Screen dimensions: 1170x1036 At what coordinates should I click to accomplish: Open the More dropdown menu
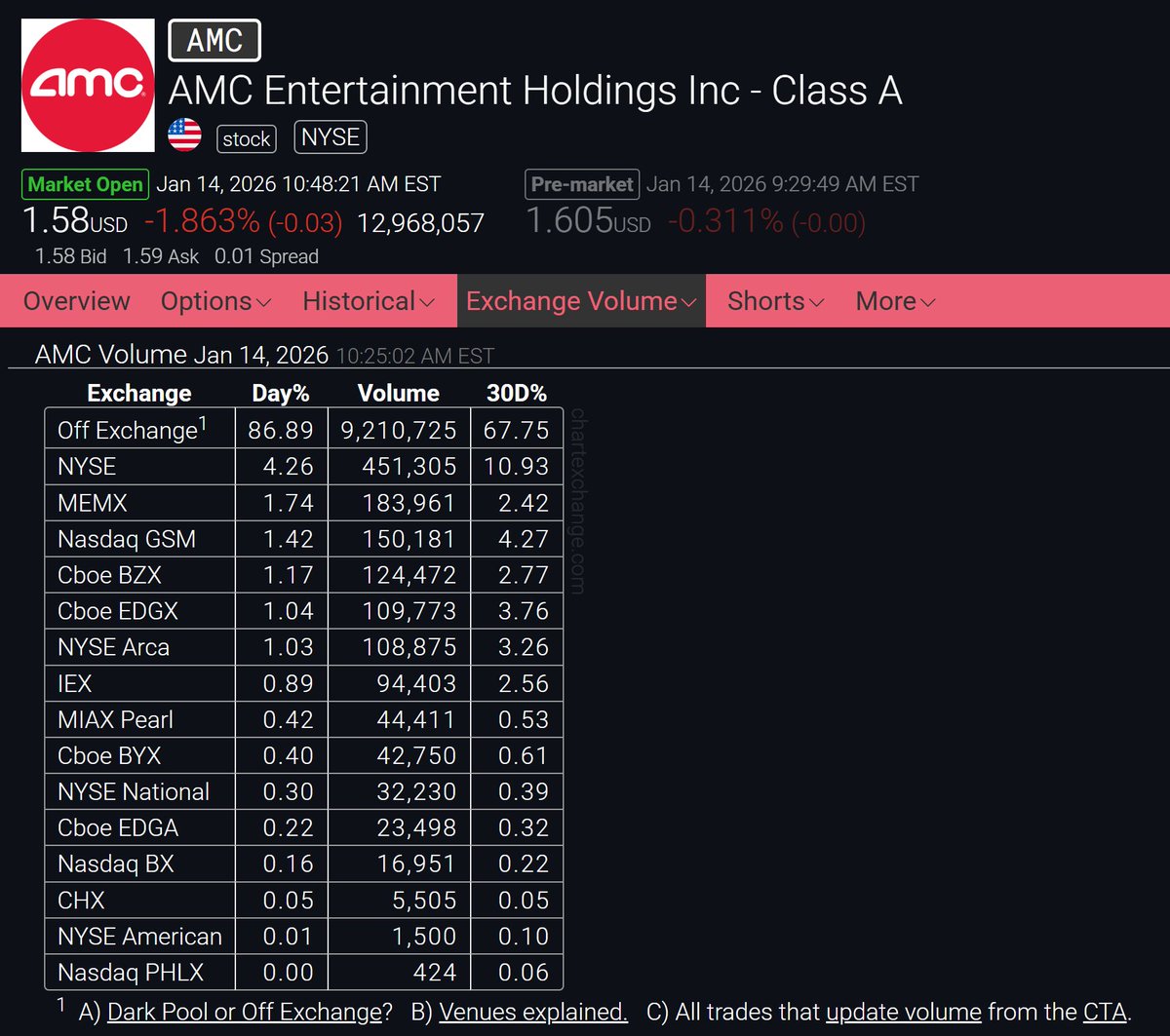click(x=895, y=301)
